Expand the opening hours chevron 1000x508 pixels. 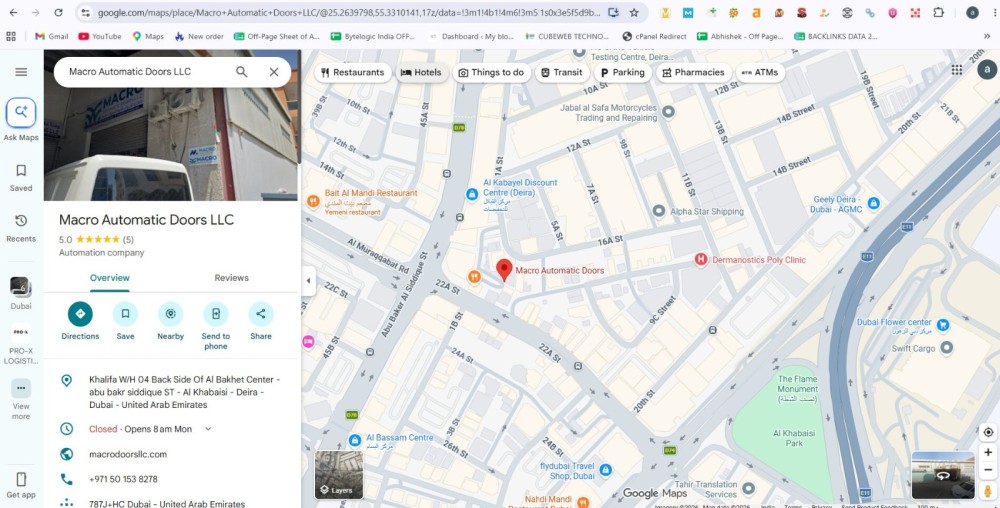click(x=208, y=429)
